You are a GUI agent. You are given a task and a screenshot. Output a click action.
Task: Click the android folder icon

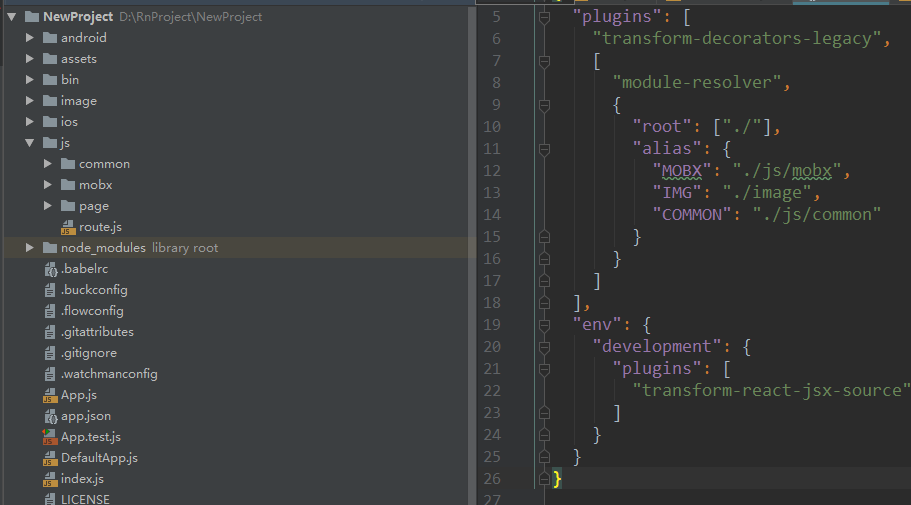[50, 38]
